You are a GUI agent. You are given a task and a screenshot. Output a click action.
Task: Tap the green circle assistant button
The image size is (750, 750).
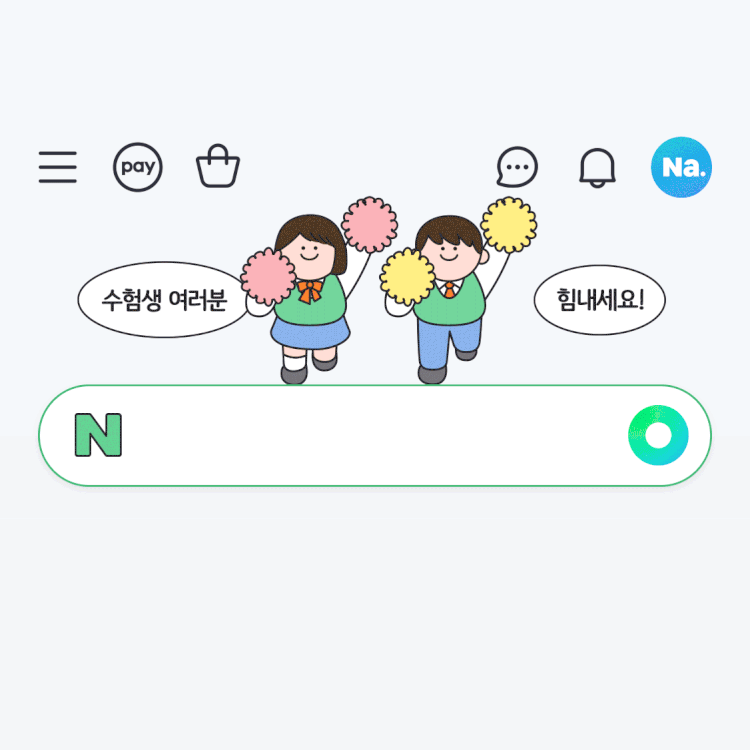pyautogui.click(x=658, y=435)
